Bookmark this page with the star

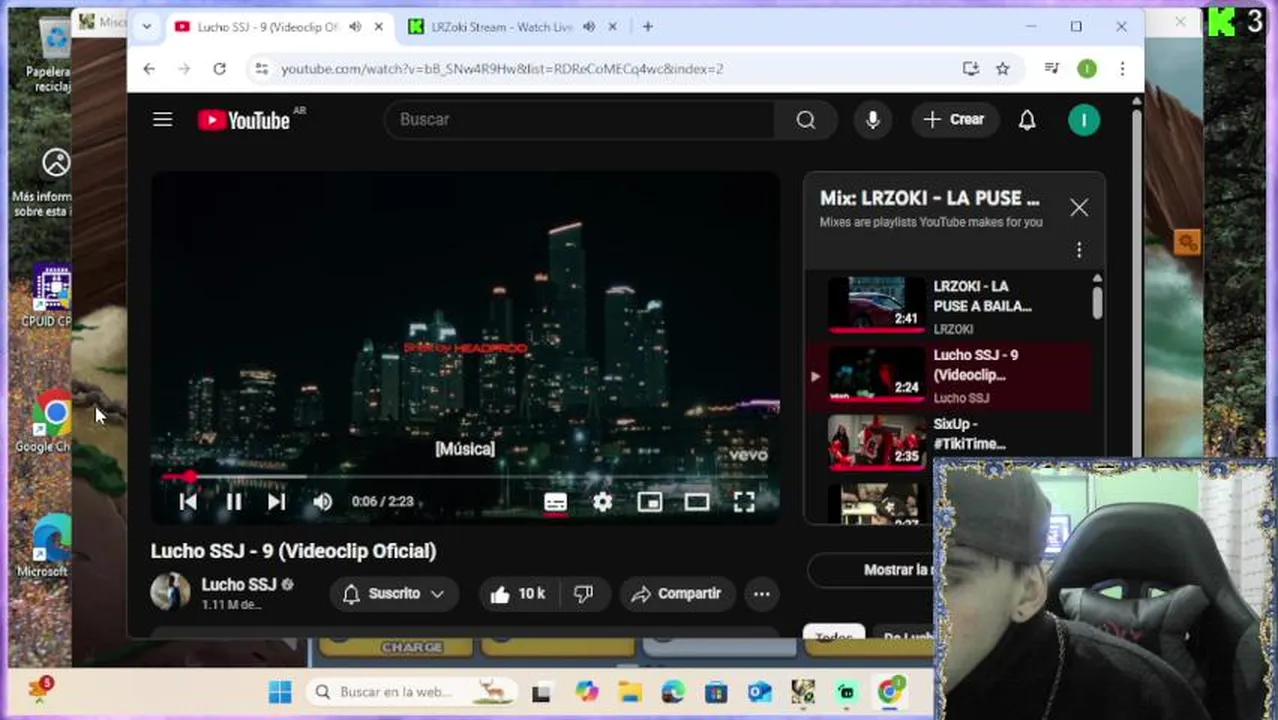click(x=1002, y=69)
